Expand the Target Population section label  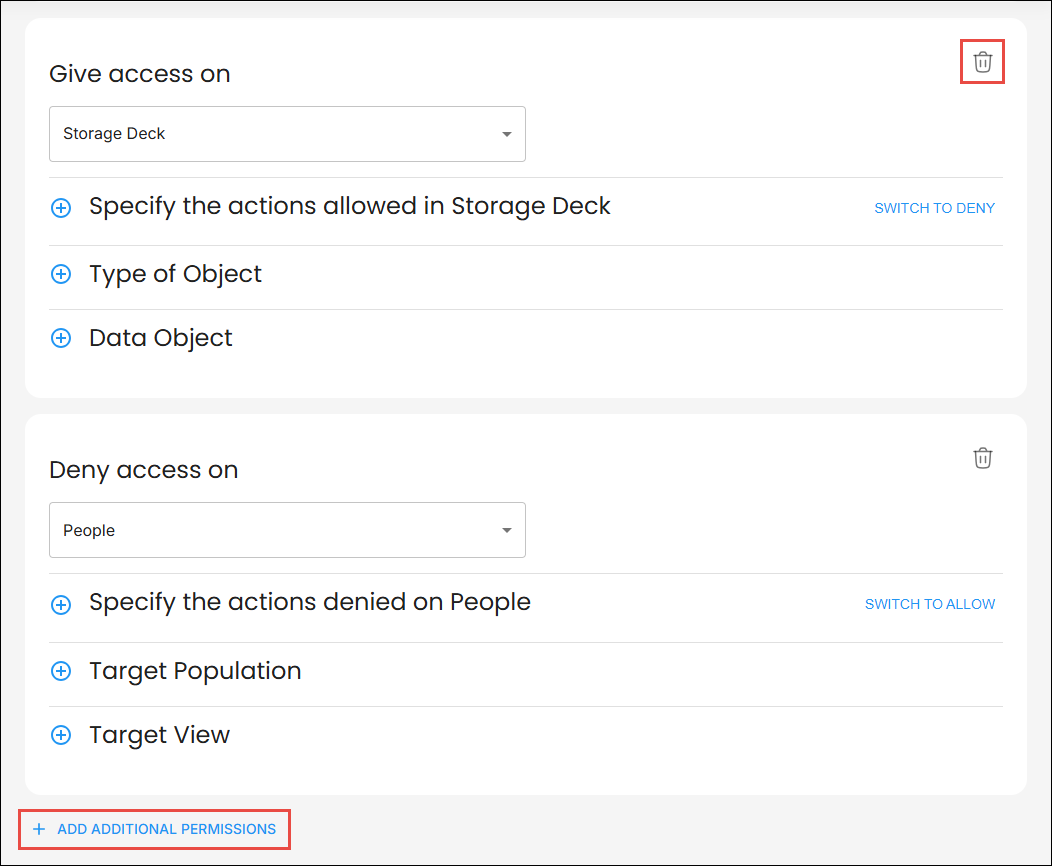195,671
